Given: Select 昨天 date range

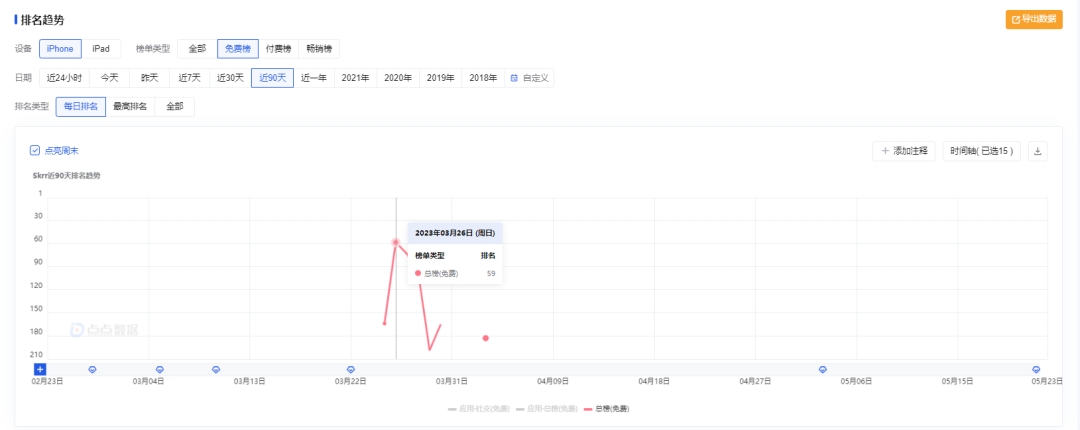Looking at the screenshot, I should pyautogui.click(x=149, y=78).
